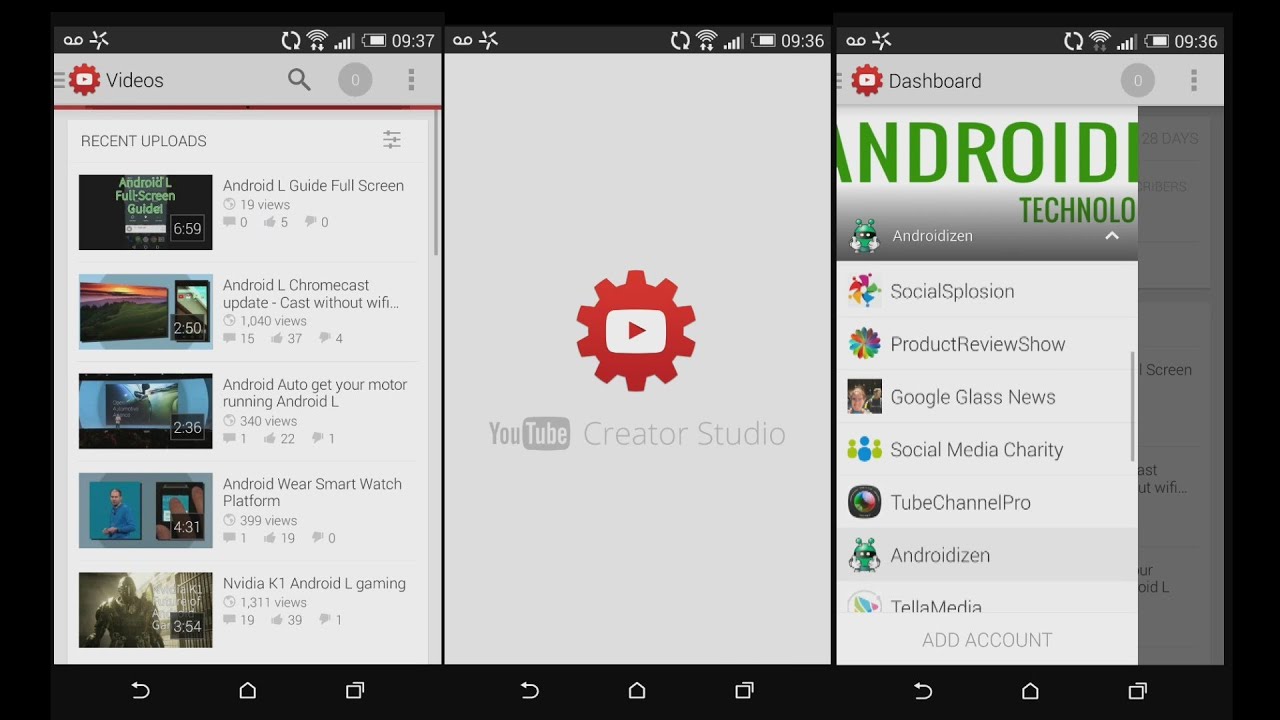Click YouTube Creator Studio gear logo
Screen dimensions: 1280x720
click(636, 330)
